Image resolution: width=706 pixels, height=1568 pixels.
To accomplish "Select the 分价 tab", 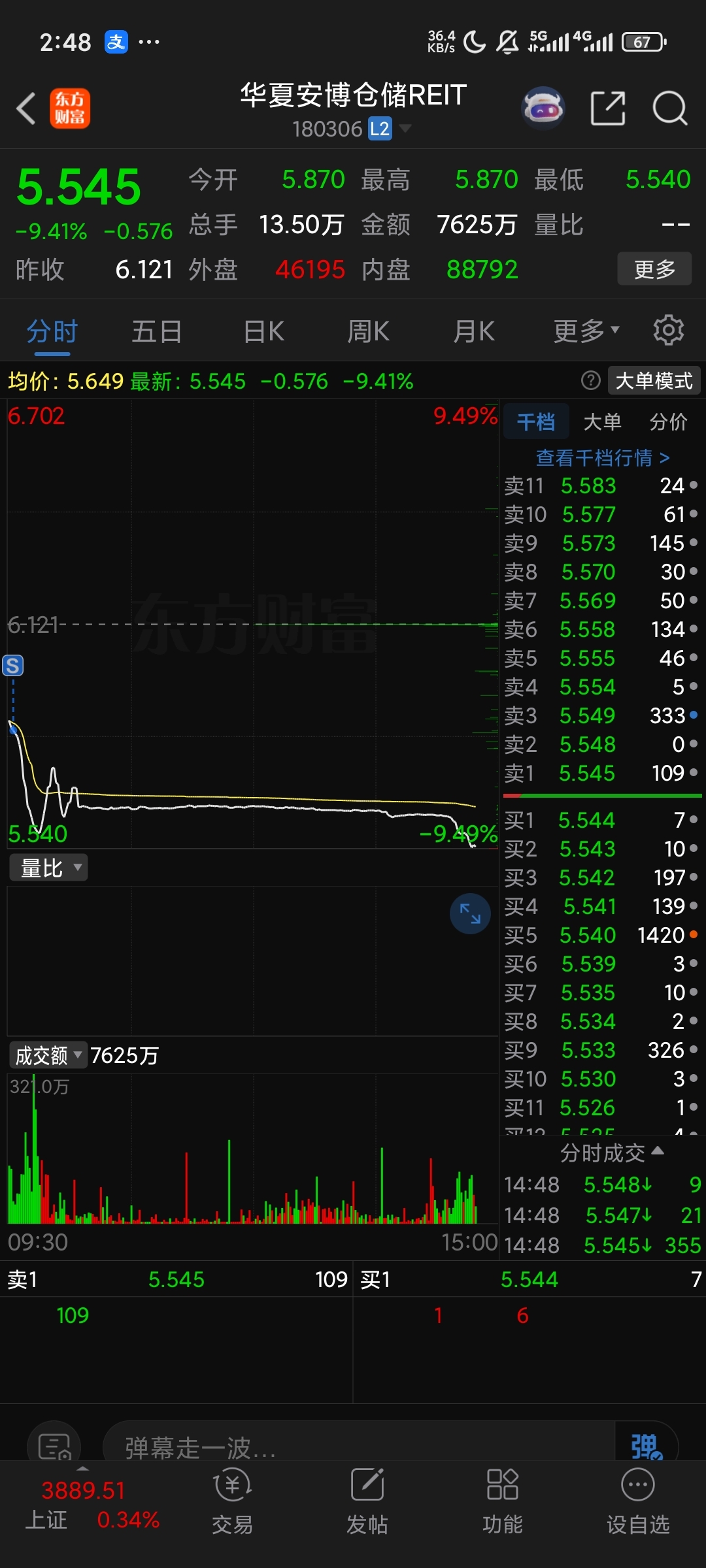I will click(668, 421).
